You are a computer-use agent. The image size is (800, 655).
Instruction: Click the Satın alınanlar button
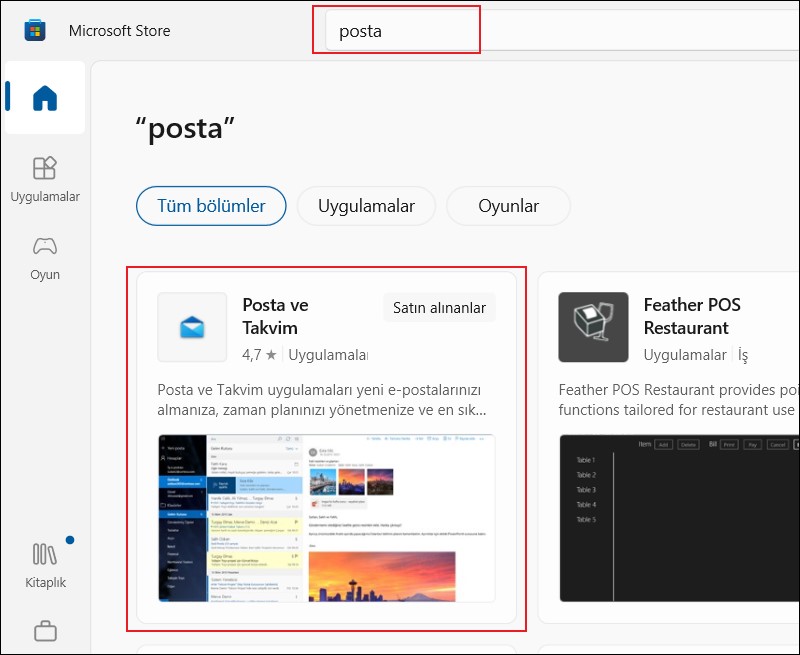click(439, 308)
